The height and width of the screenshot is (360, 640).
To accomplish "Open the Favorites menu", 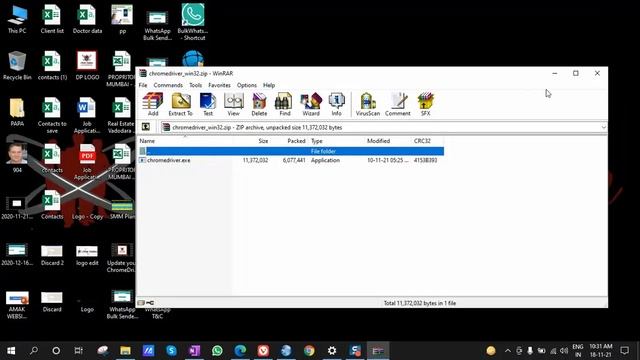I will click(x=219, y=85).
